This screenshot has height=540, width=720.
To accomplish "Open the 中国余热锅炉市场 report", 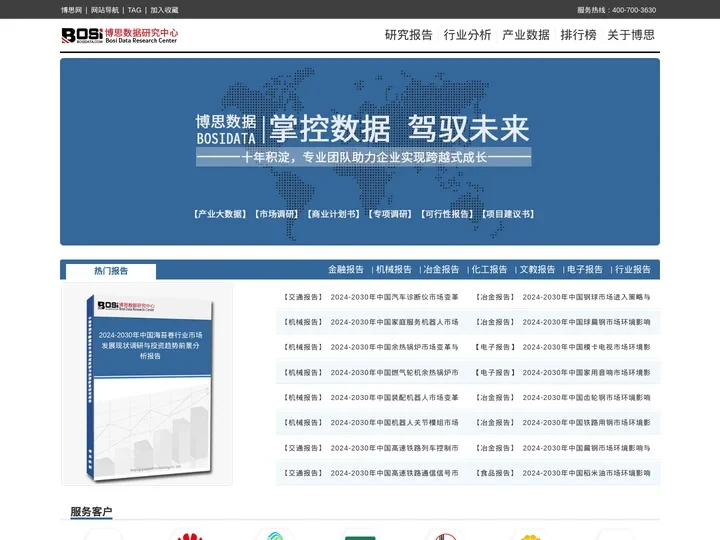I will click(x=394, y=347).
